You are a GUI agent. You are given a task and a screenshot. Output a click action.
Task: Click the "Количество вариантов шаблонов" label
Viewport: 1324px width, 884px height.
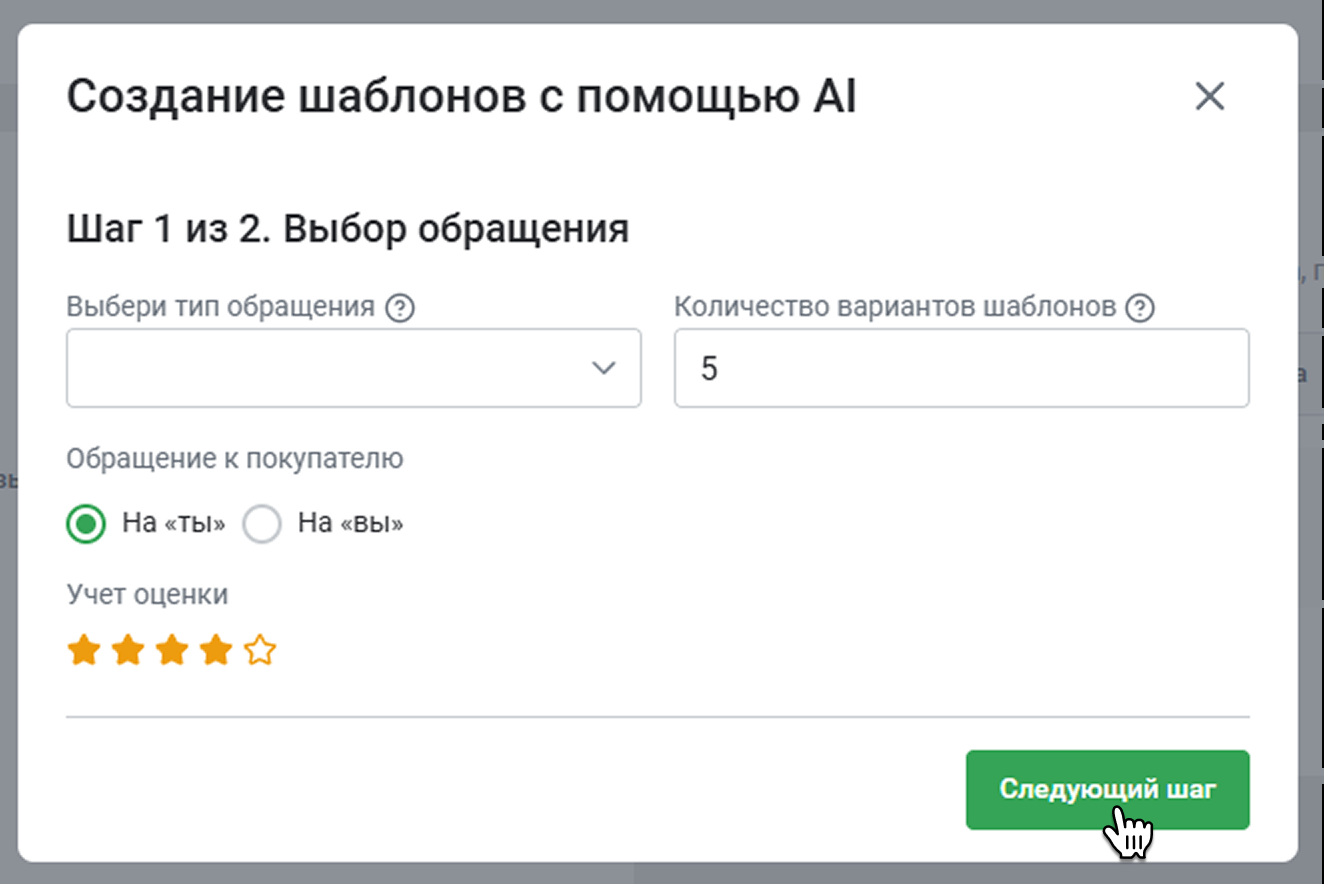point(895,307)
